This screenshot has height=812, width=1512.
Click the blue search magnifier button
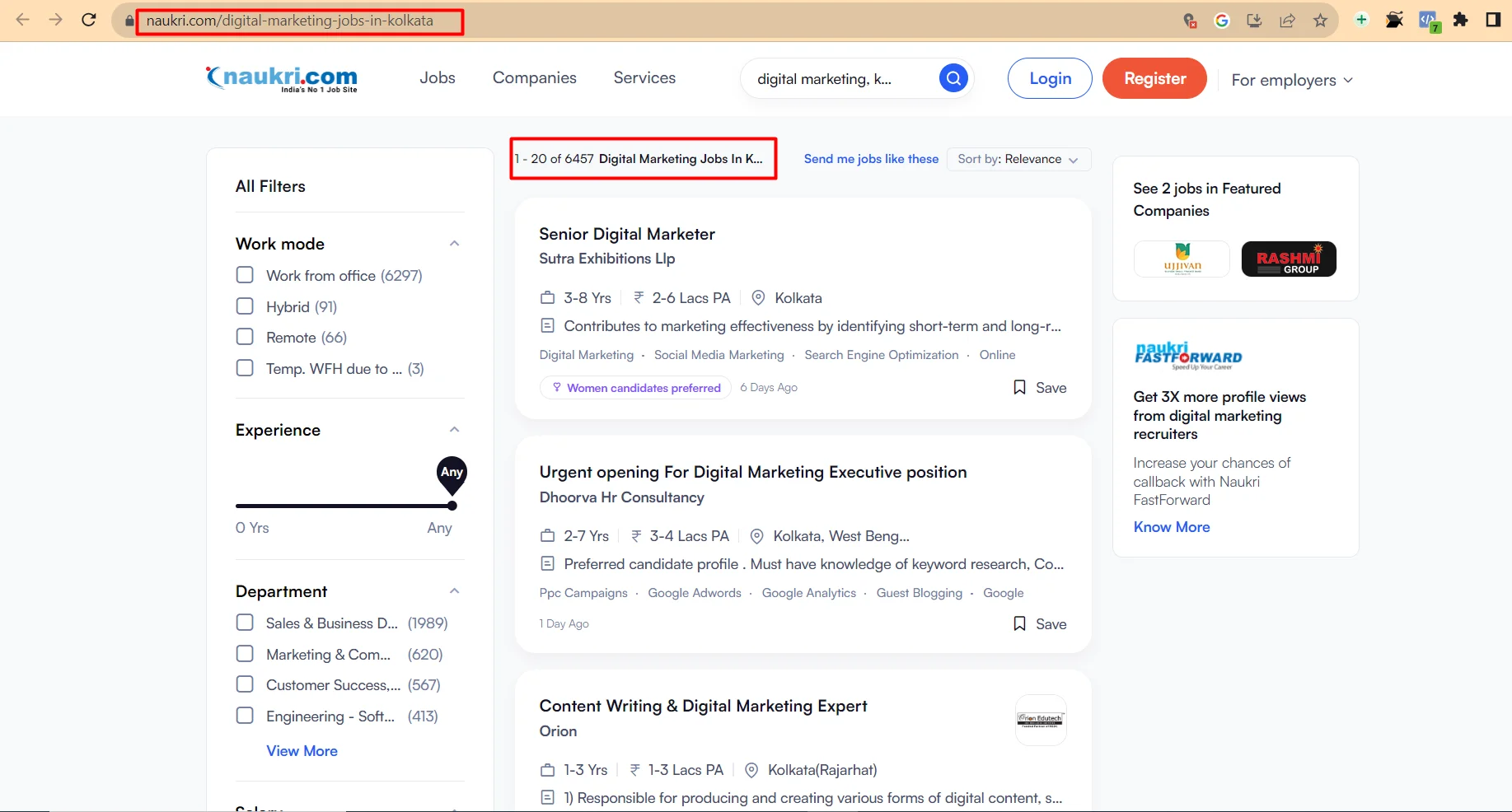[x=953, y=78]
